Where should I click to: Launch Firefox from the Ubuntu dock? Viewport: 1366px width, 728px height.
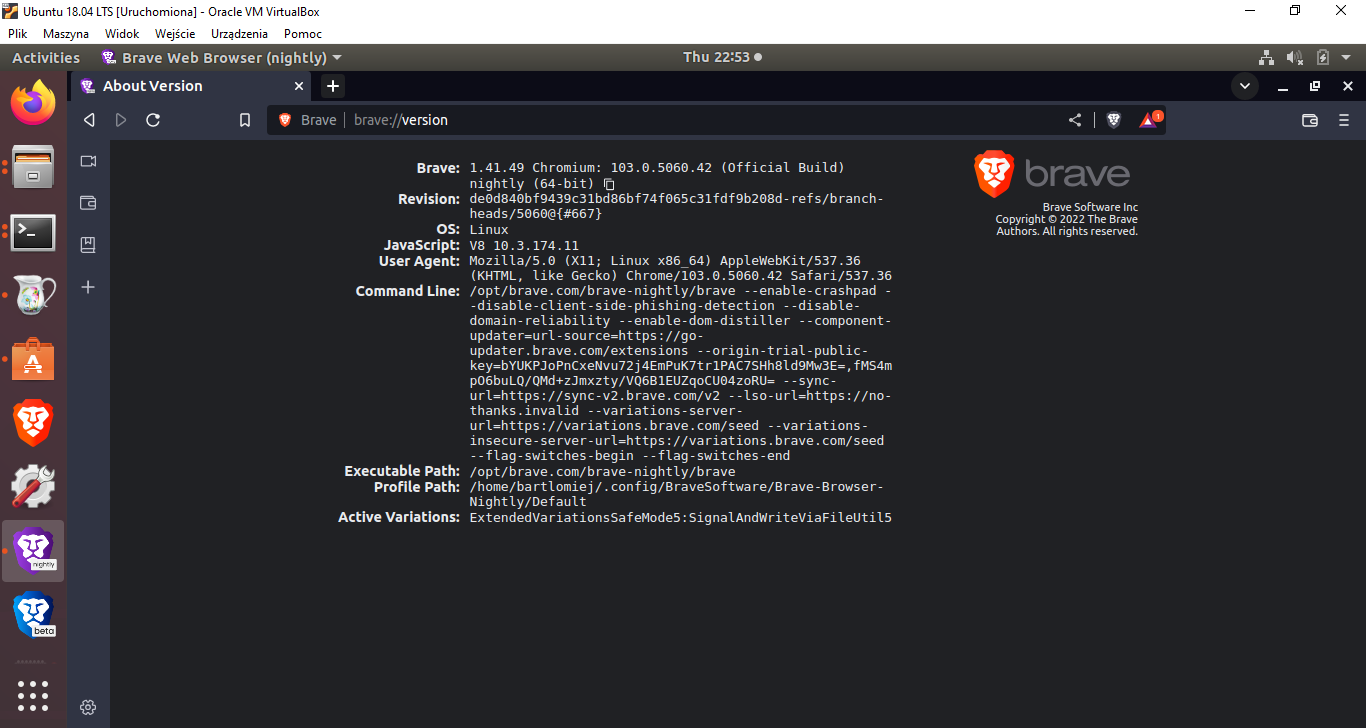(x=32, y=103)
